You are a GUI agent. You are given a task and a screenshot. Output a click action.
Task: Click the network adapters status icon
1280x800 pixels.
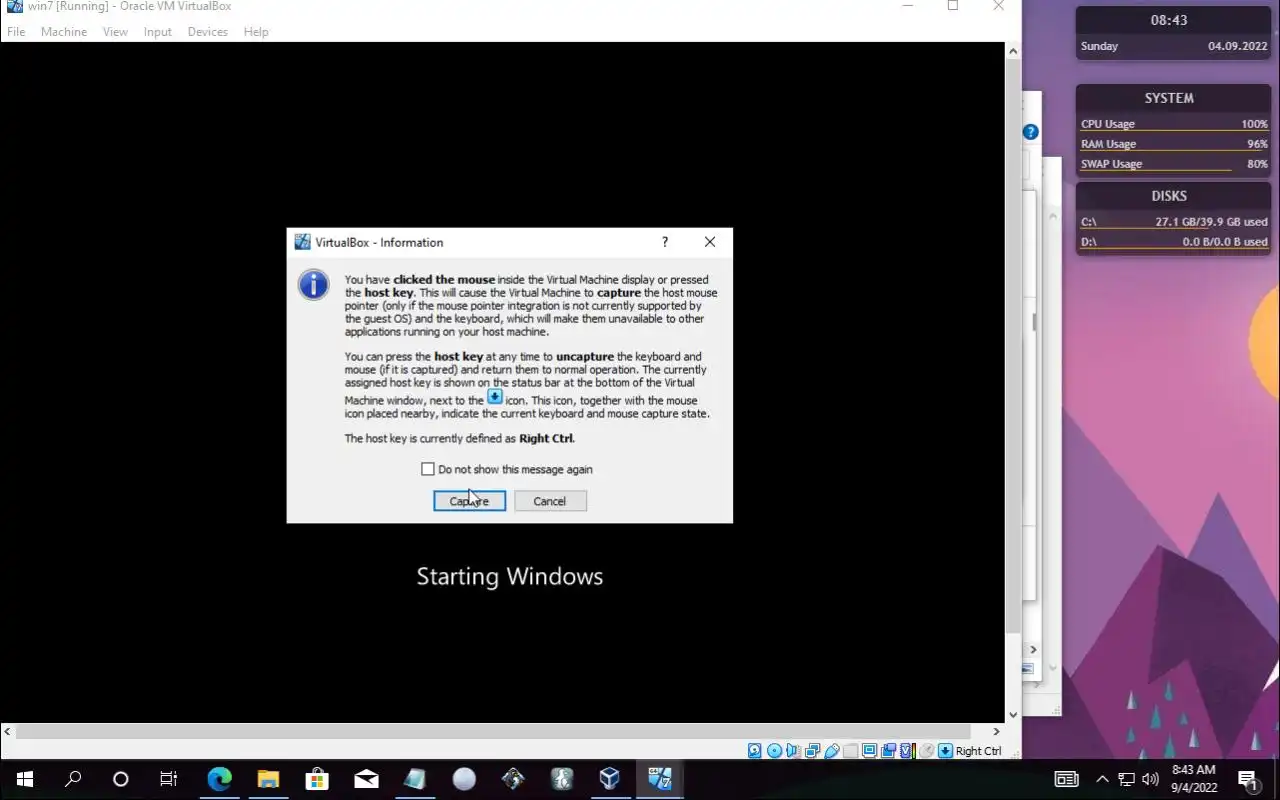click(x=812, y=751)
